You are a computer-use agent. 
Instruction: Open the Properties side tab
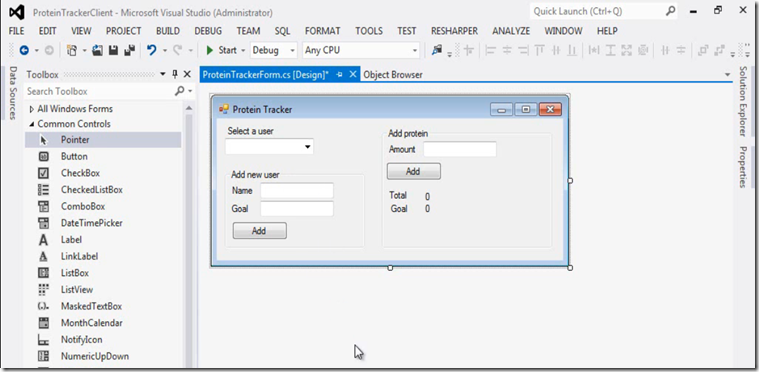(x=743, y=166)
